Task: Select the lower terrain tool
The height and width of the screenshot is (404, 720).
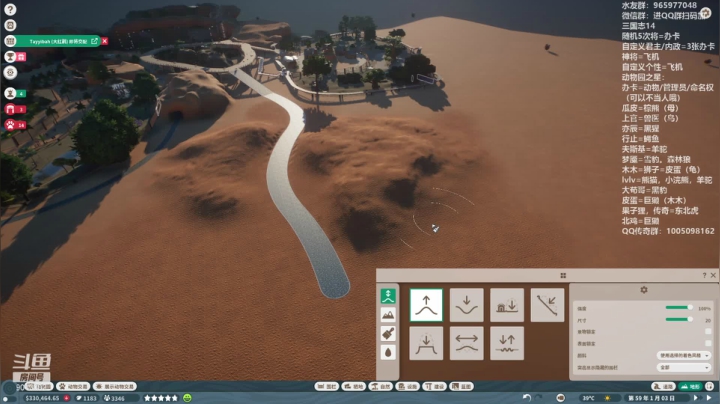Action: (x=467, y=305)
